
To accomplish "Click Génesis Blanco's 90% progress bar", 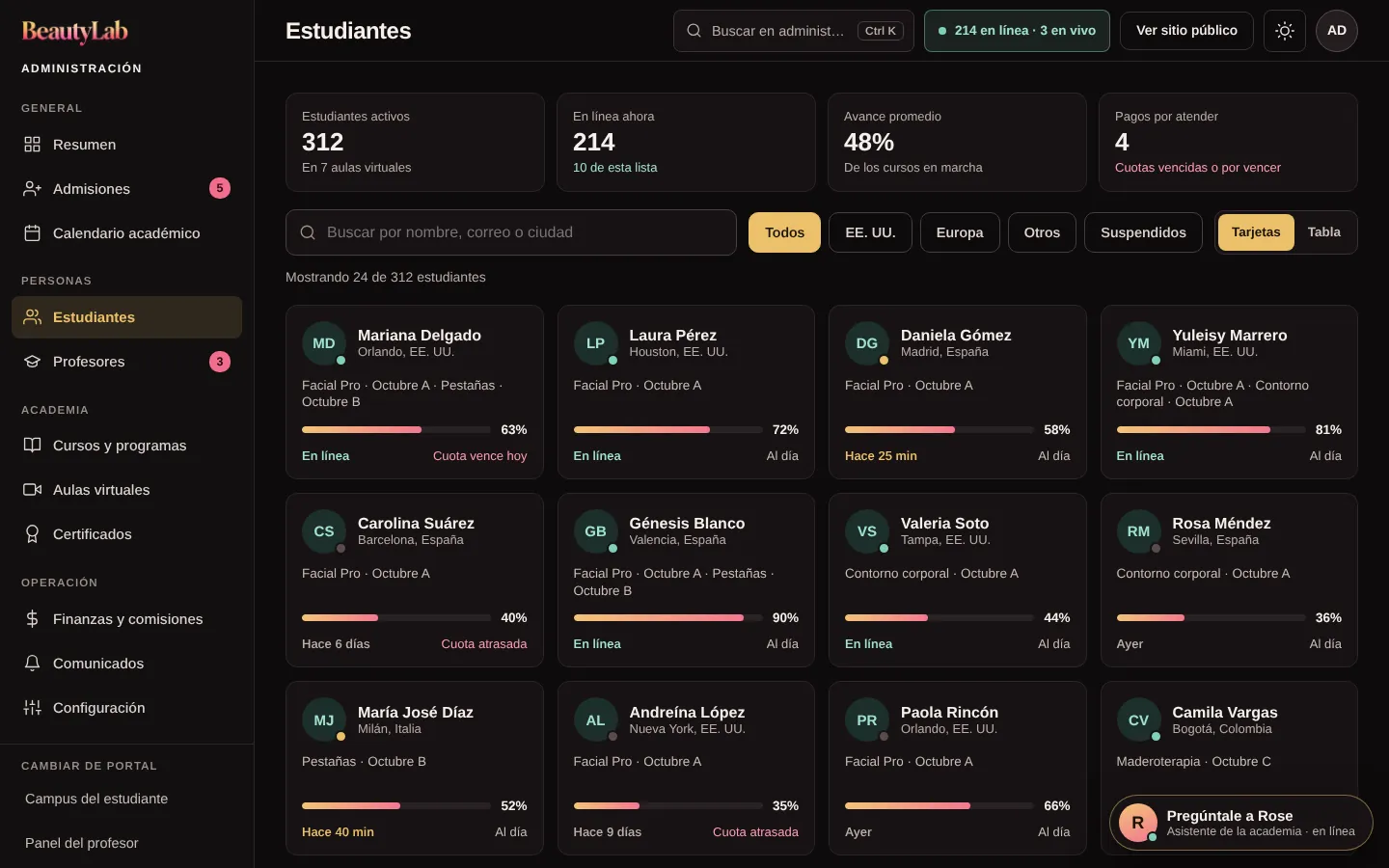I will (667, 618).
